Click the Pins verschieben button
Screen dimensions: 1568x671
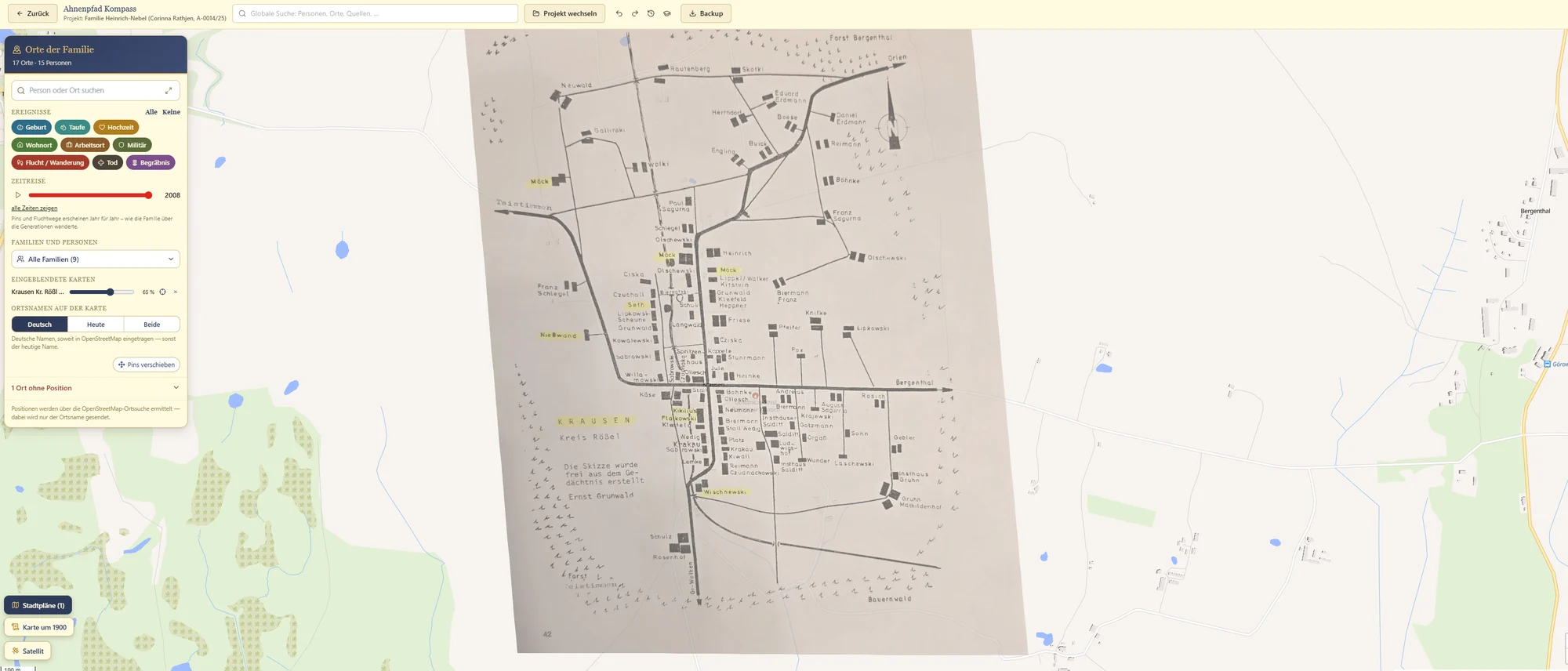147,365
